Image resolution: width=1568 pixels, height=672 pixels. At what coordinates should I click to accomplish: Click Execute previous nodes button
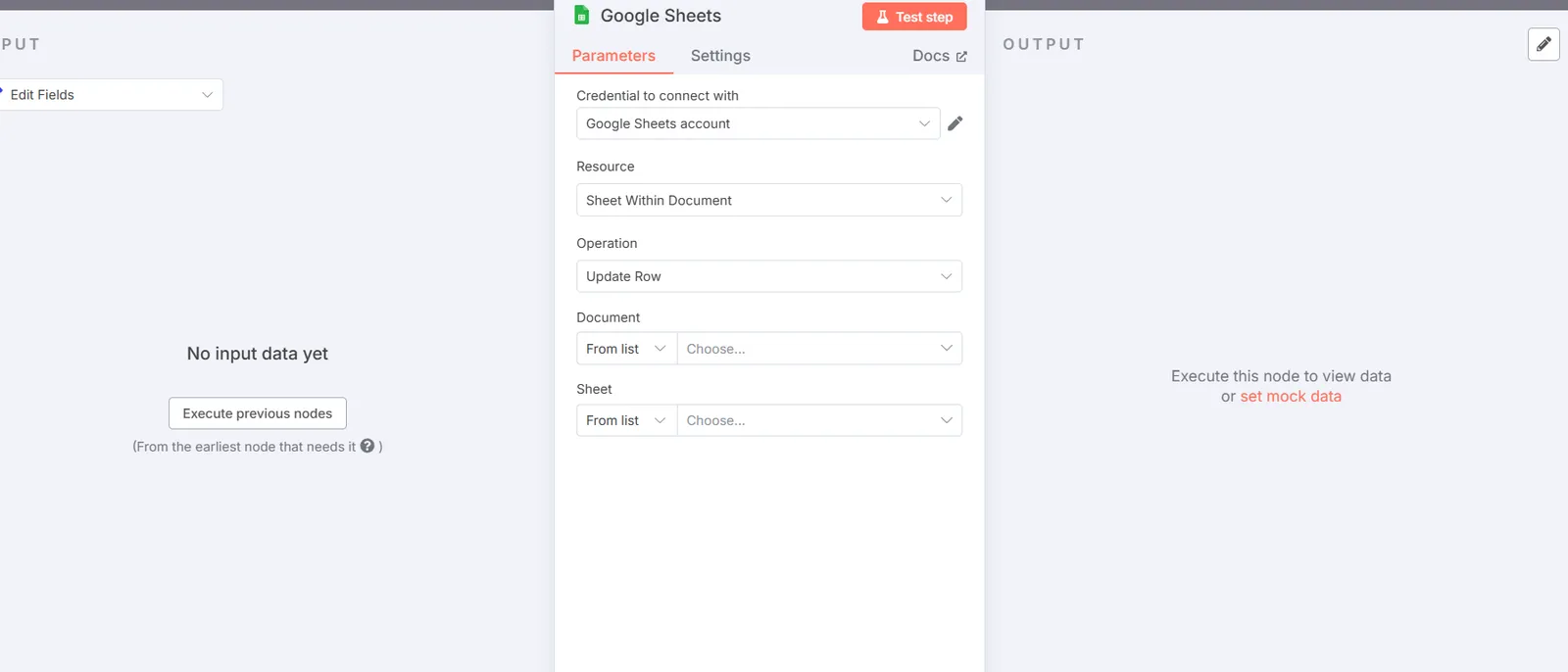[258, 413]
